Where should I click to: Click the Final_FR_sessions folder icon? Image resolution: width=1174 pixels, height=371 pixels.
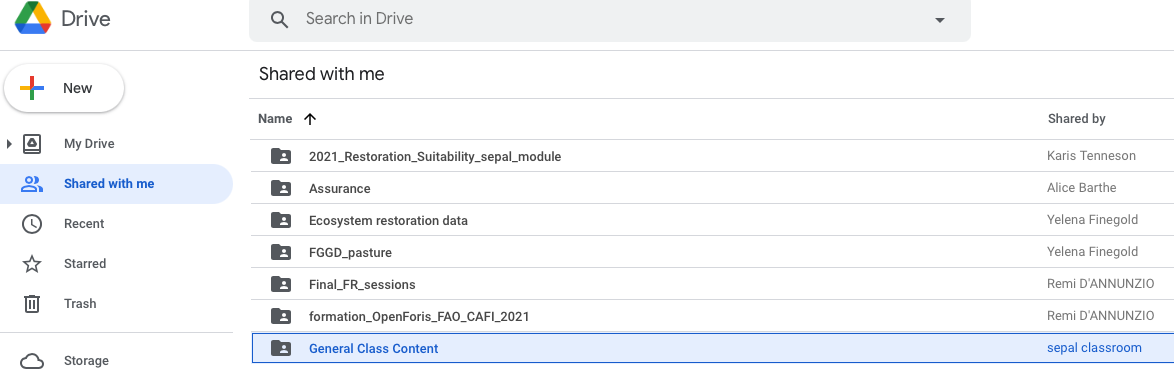tap(281, 284)
